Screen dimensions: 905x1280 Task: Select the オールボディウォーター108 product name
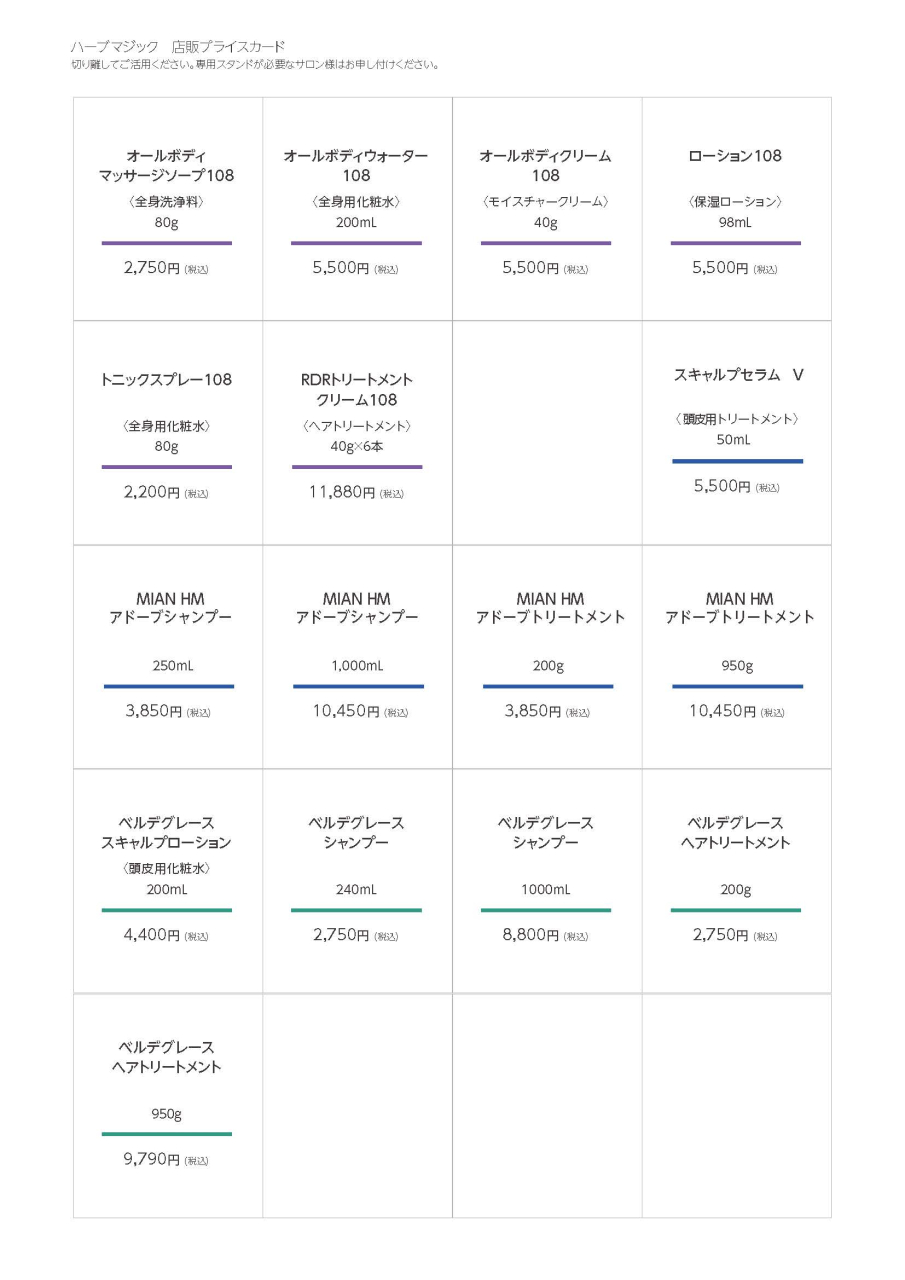pyautogui.click(x=356, y=166)
